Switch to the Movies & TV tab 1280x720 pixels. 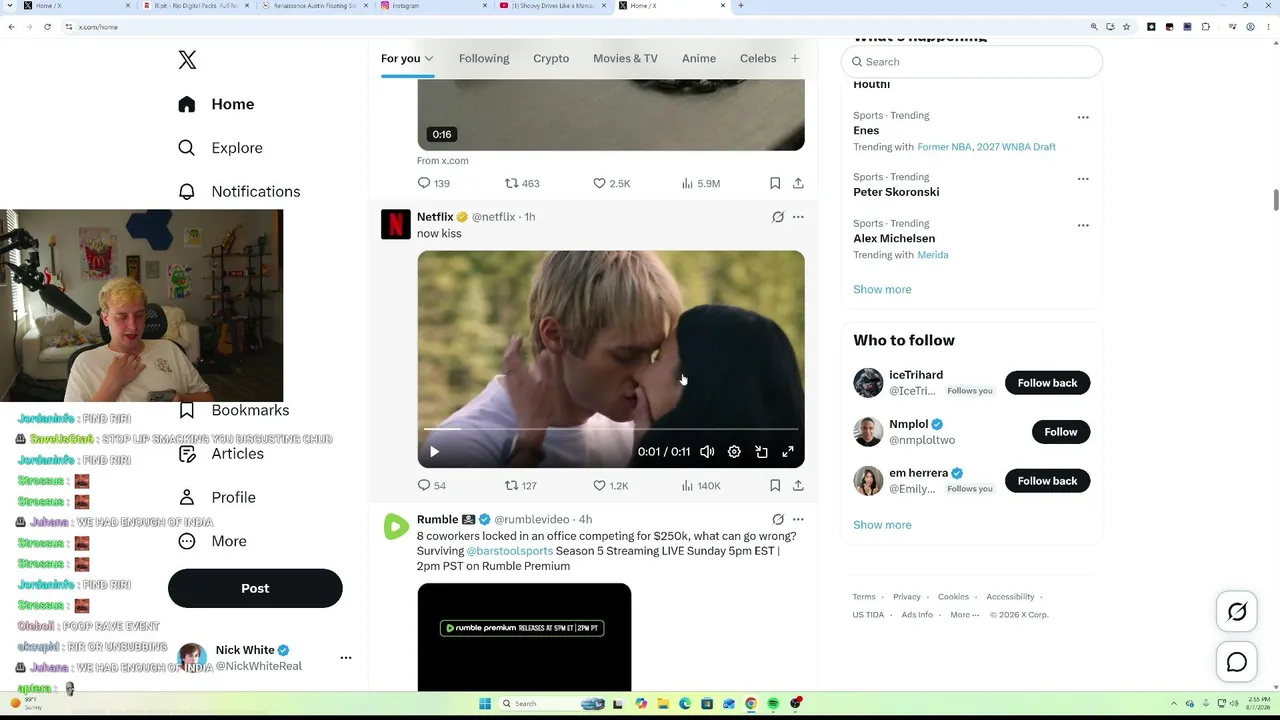pos(625,58)
